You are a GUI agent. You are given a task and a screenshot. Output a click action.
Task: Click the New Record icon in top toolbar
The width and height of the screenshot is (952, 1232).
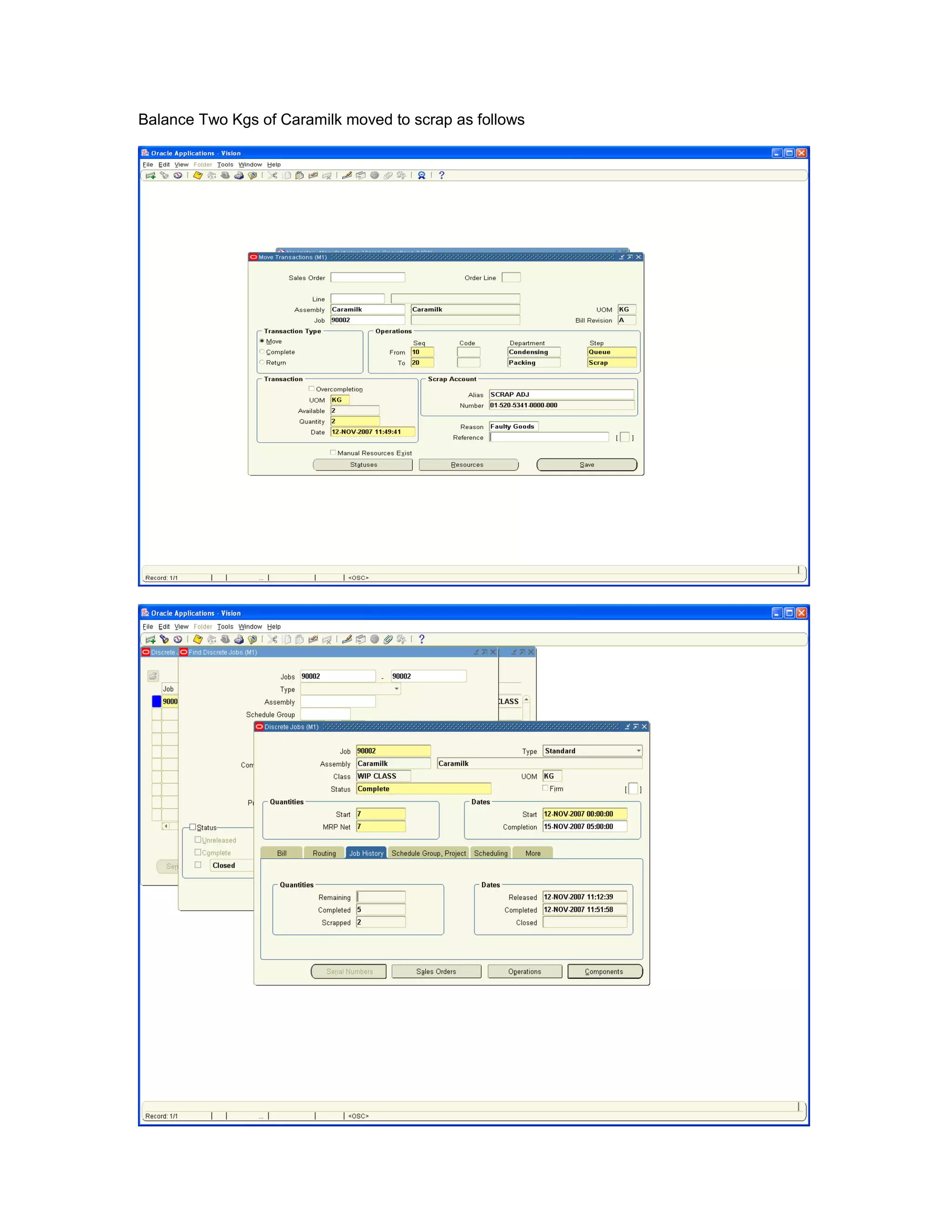151,175
